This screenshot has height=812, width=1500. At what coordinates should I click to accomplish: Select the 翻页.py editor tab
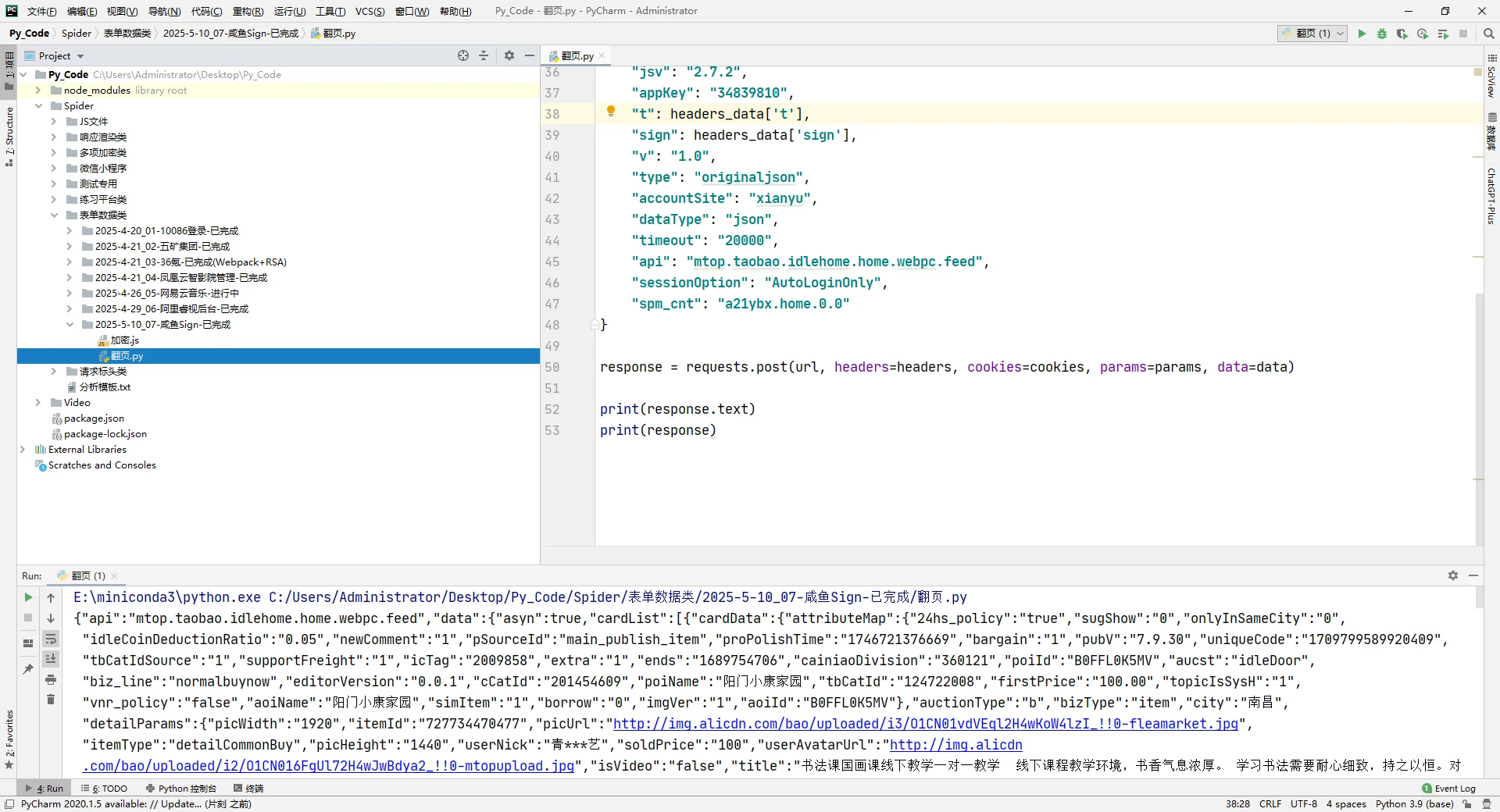[577, 56]
